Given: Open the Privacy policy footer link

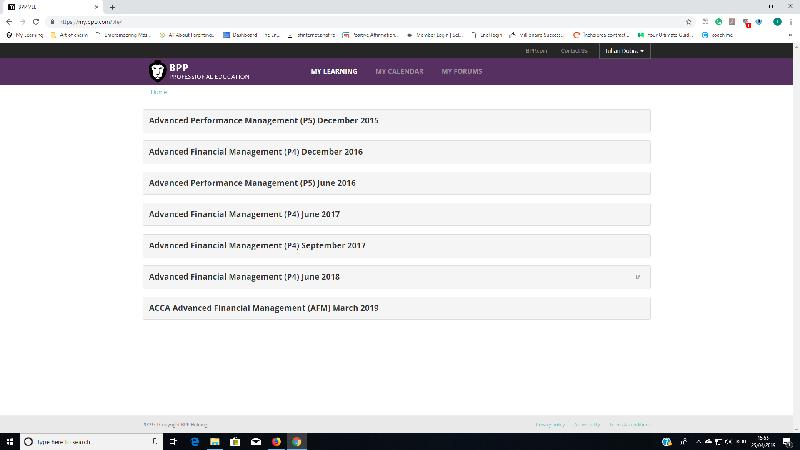Looking at the screenshot, I should 550,424.
